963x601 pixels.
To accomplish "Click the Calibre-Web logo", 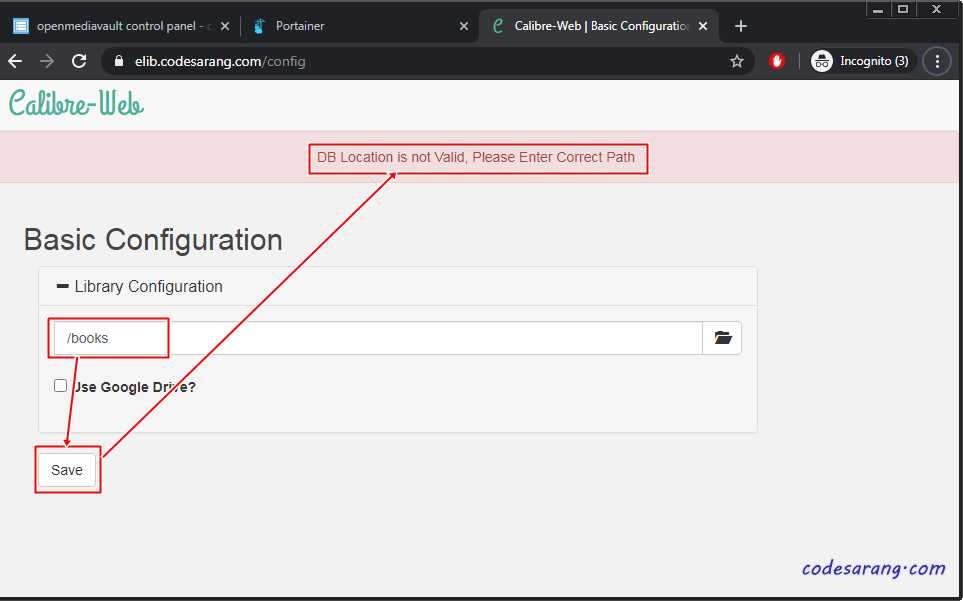I will [x=76, y=103].
